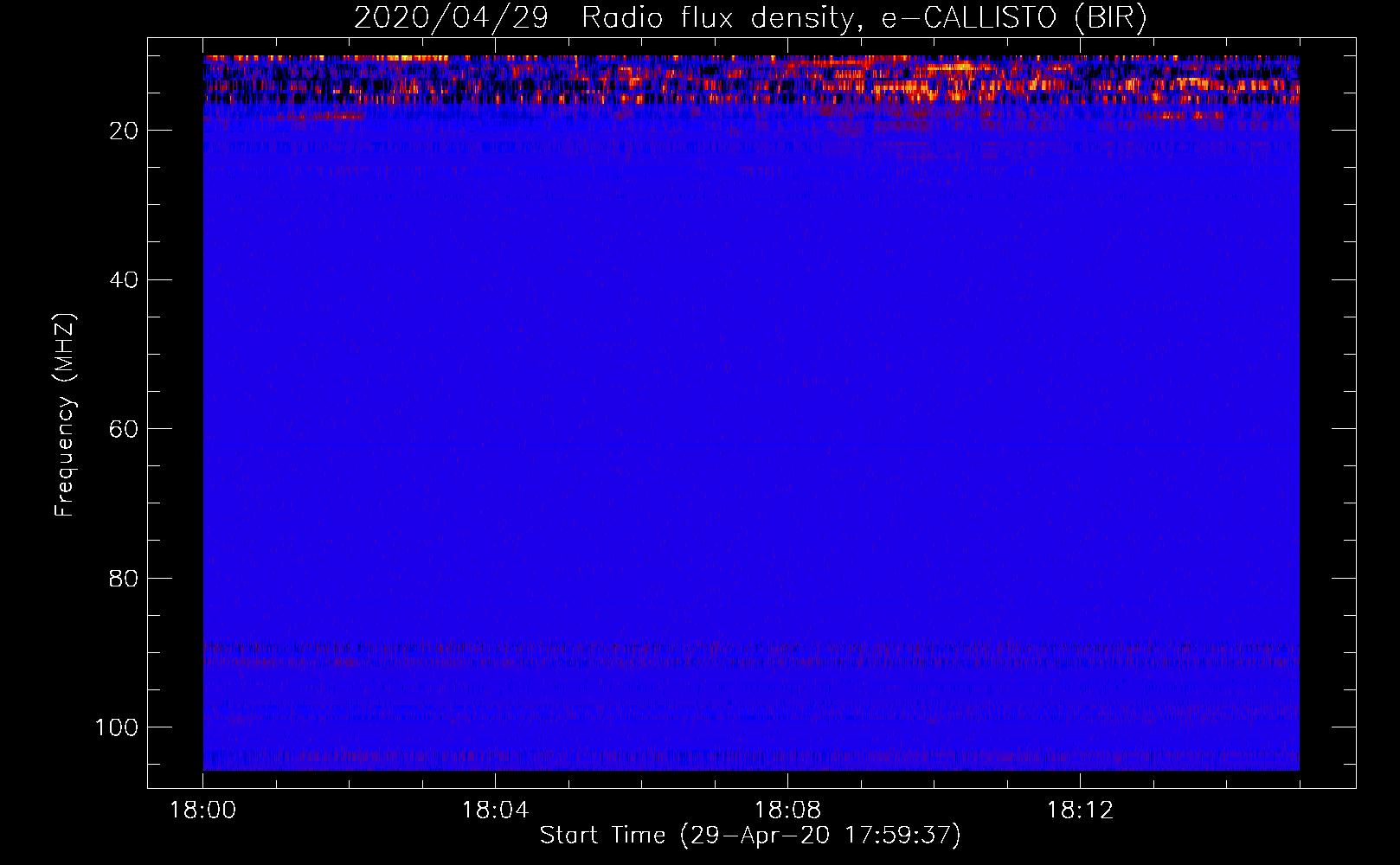
Task: Click the plot title '2020/04/29 Radio flux density, e-CALLISTO (BIR)'
Action: [x=750, y=17]
